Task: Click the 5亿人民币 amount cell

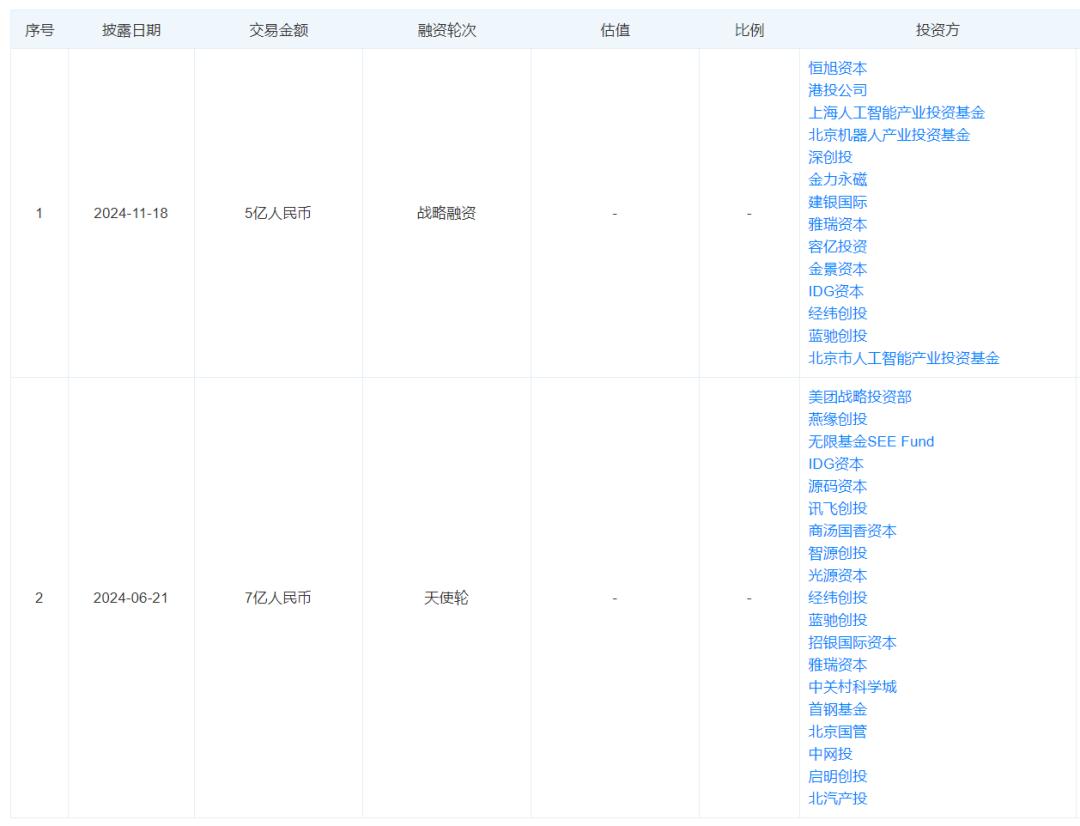Action: (278, 214)
